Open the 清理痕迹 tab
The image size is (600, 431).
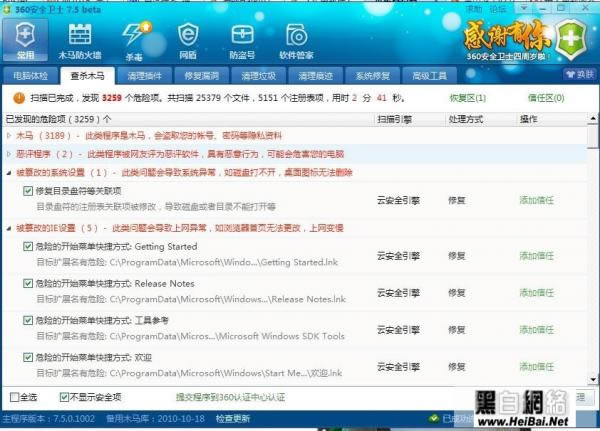[x=315, y=75]
